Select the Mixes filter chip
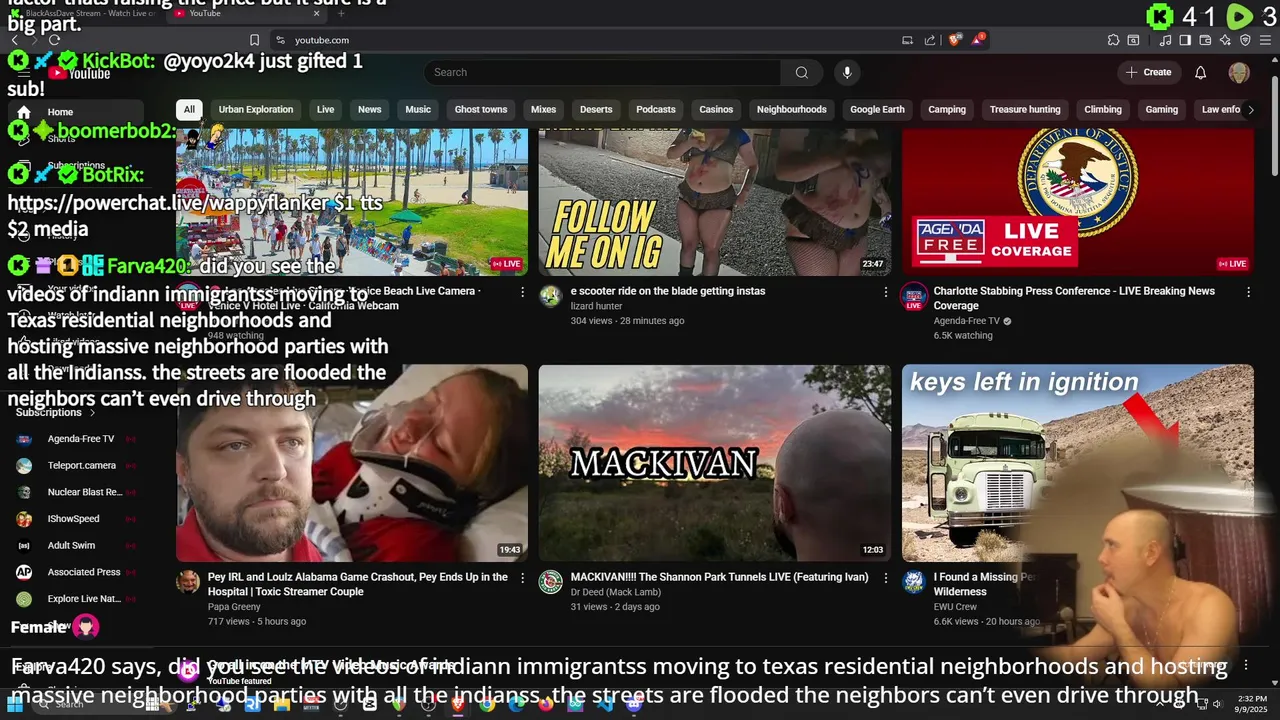1280x720 pixels. (x=543, y=109)
